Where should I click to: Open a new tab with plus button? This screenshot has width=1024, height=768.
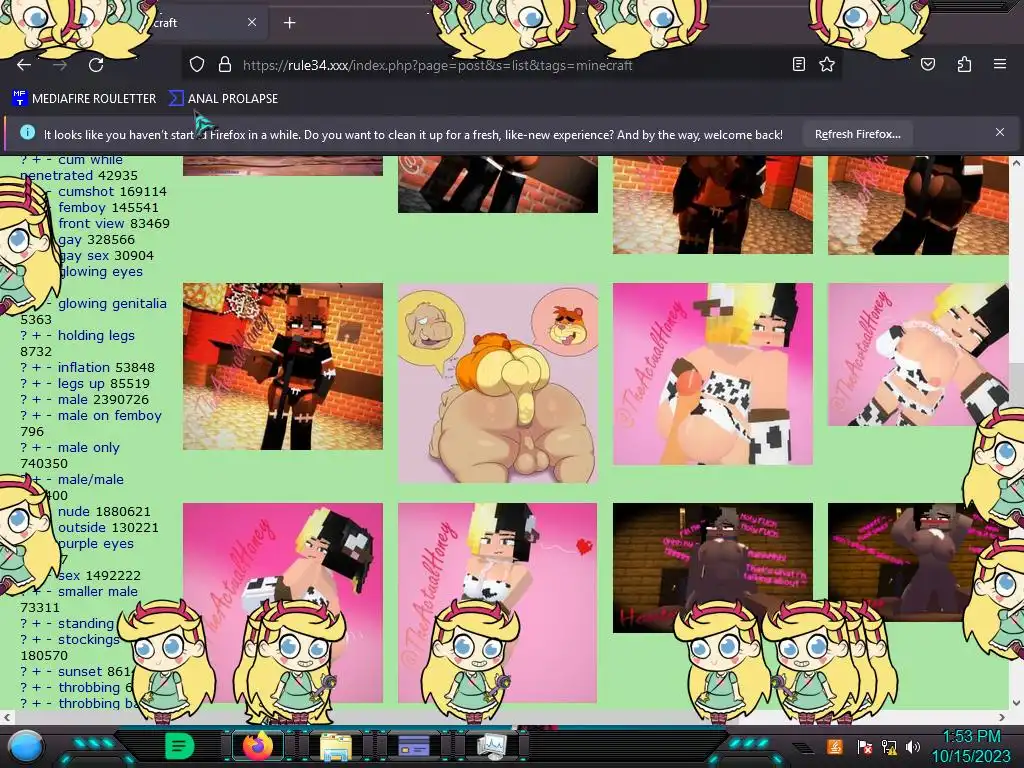289,23
